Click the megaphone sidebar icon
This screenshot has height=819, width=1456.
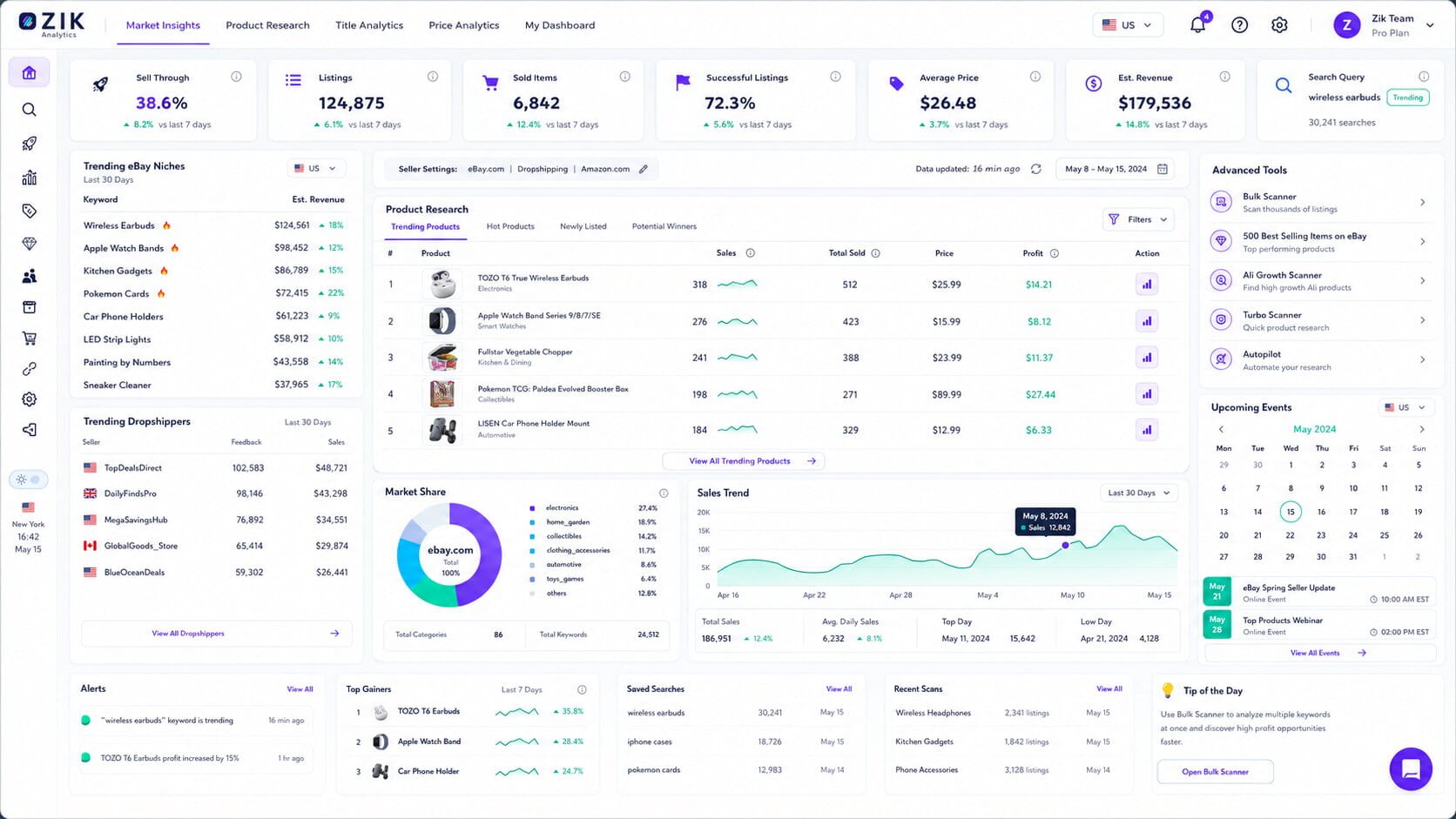click(29, 430)
